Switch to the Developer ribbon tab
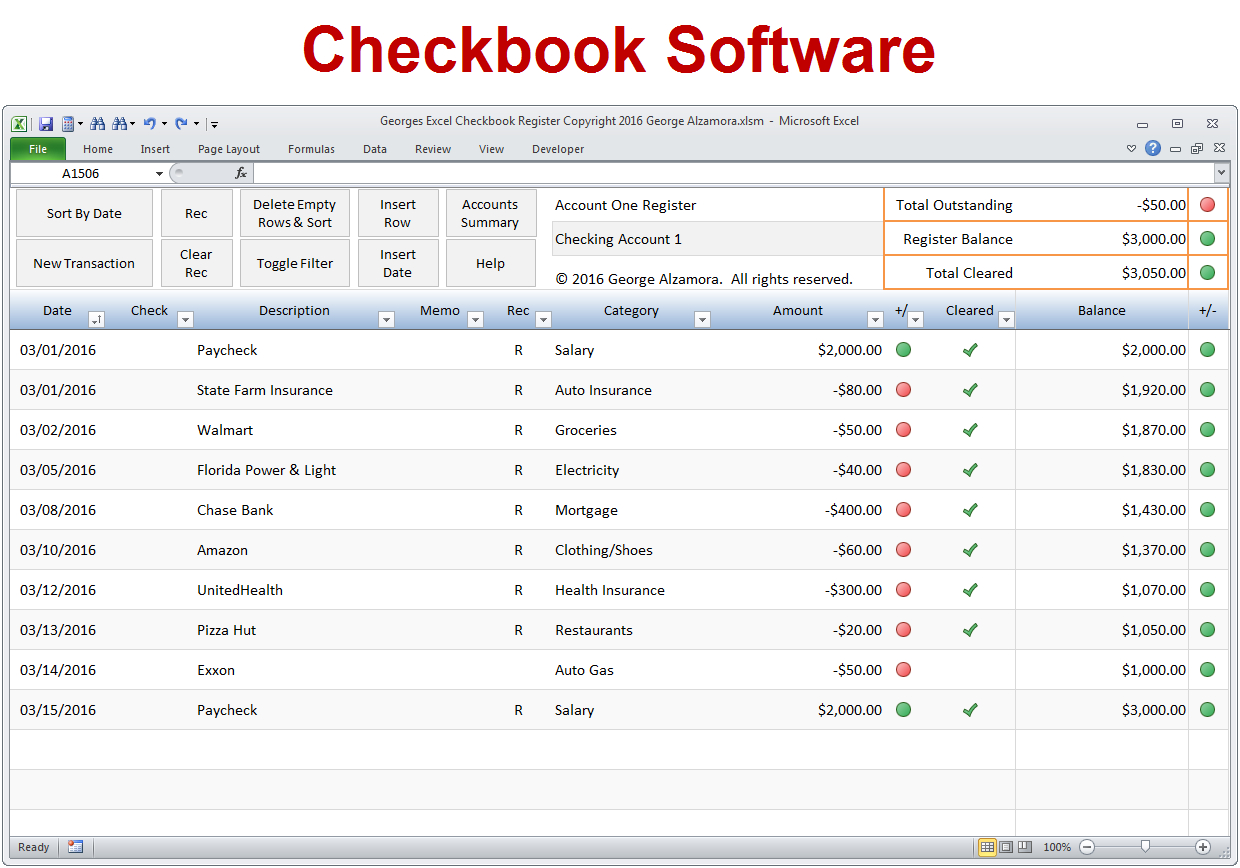Screen dimensions: 1240x868 coord(557,149)
